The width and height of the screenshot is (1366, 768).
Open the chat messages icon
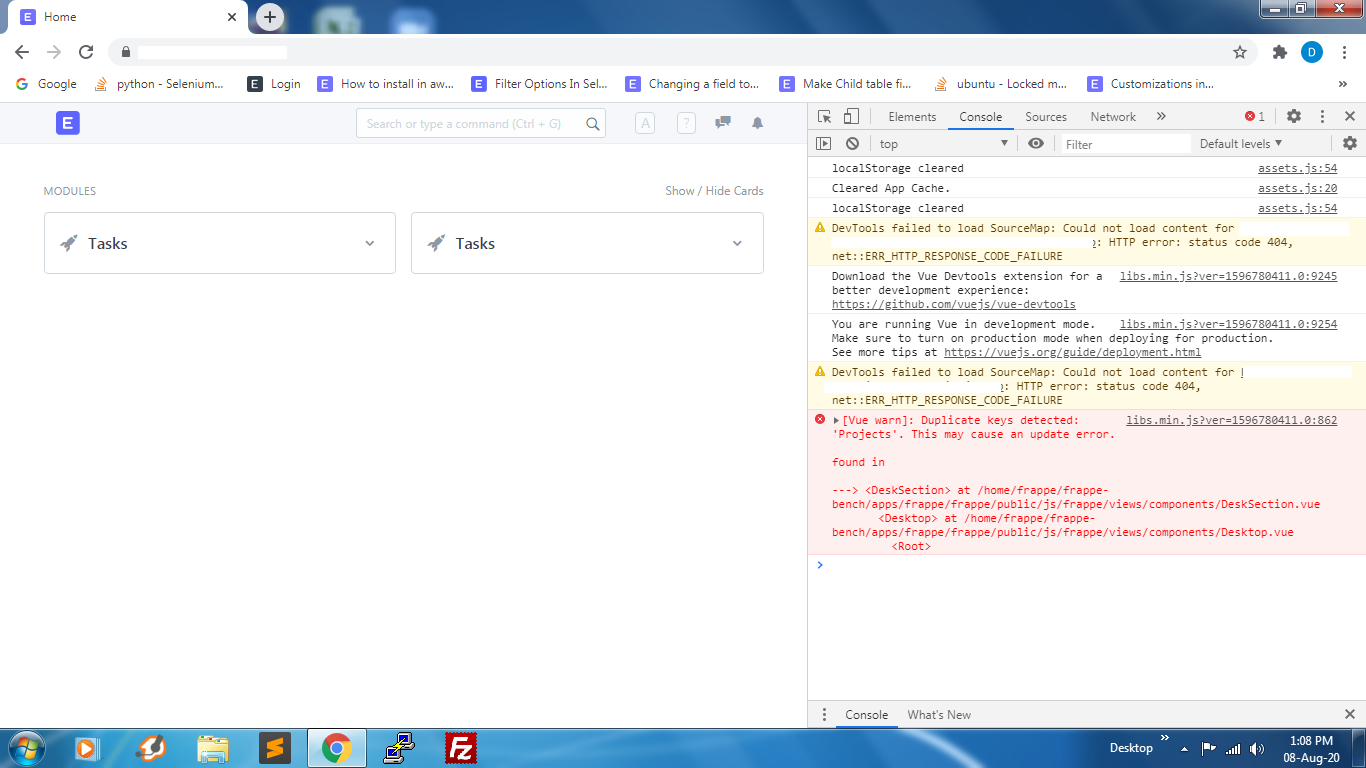tap(722, 123)
